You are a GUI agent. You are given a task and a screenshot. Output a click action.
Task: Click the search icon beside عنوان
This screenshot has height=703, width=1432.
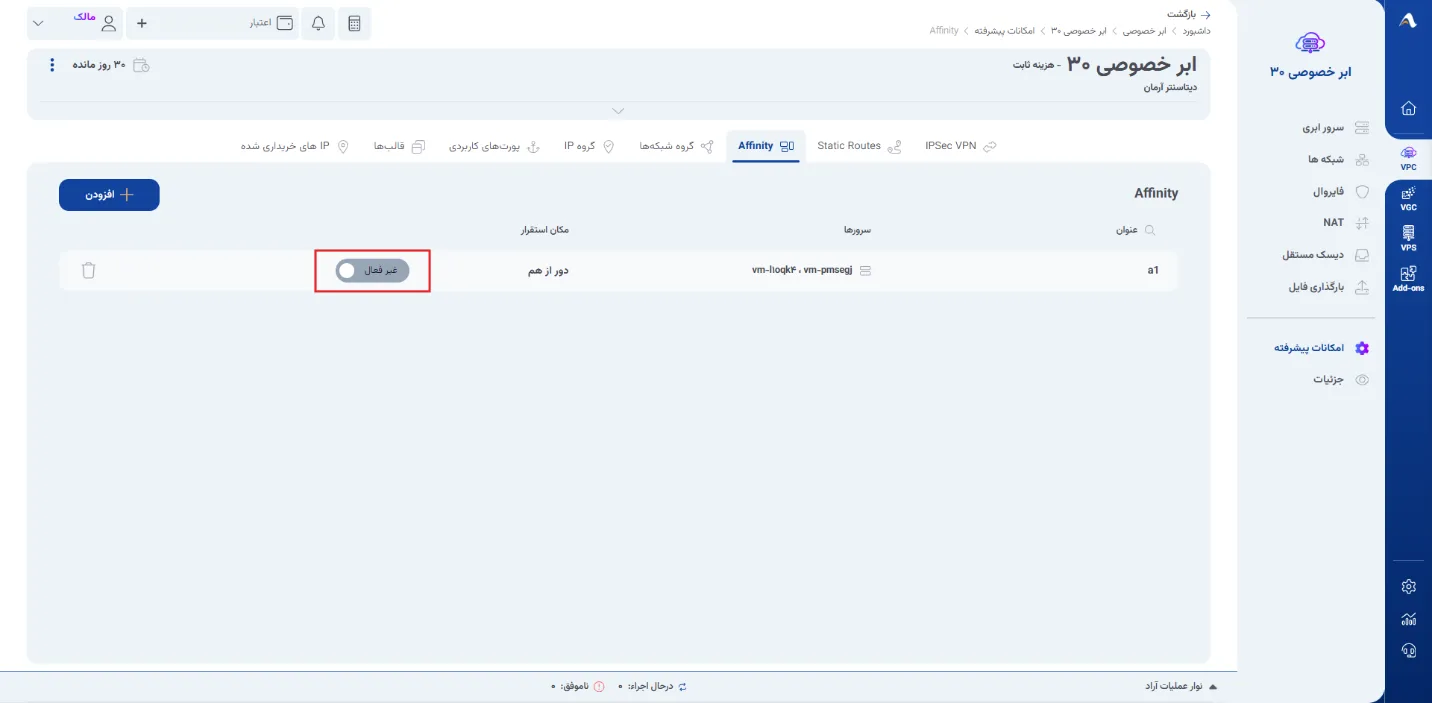tap(1149, 230)
